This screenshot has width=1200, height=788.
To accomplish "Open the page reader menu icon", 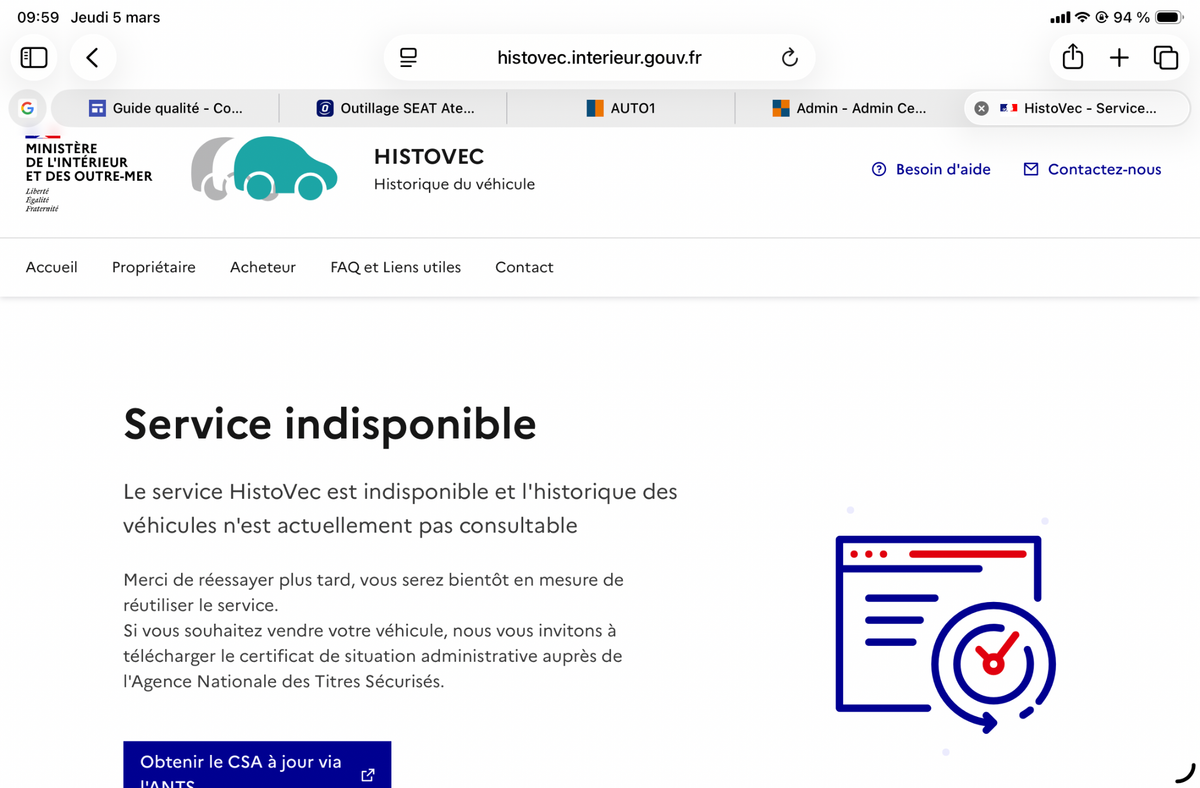I will (x=408, y=58).
